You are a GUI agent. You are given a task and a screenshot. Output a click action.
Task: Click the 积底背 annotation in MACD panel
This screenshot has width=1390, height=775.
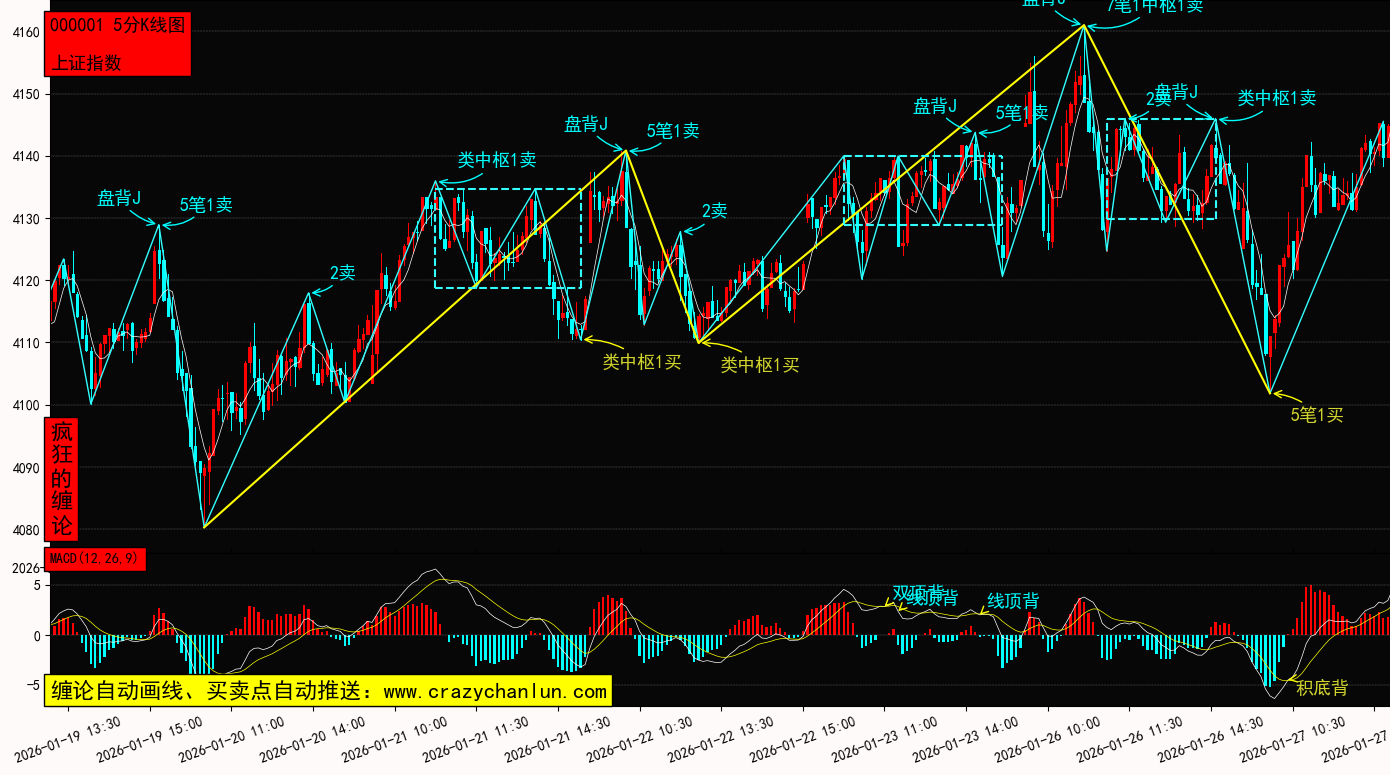point(1322,688)
